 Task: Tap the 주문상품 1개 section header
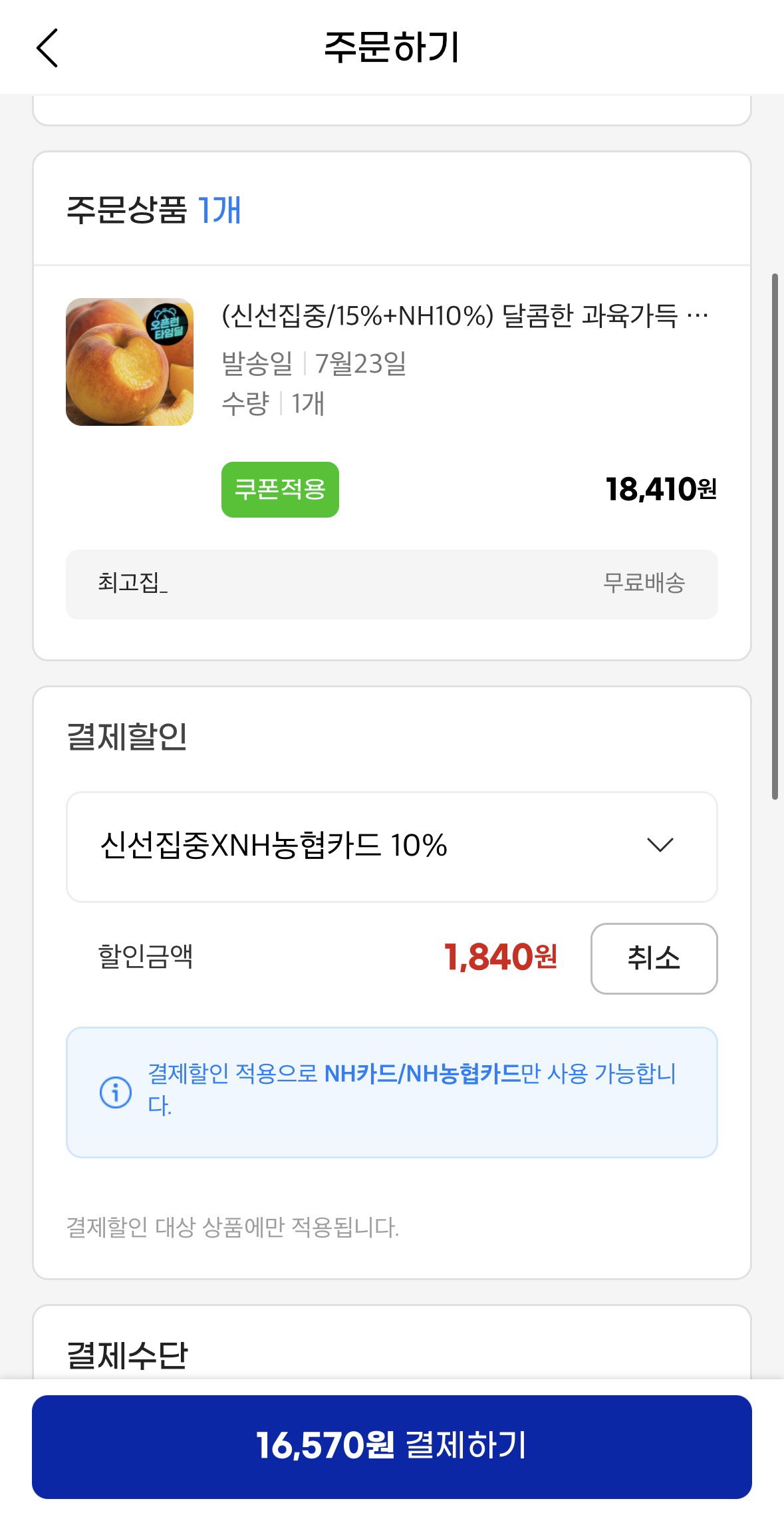[x=154, y=210]
